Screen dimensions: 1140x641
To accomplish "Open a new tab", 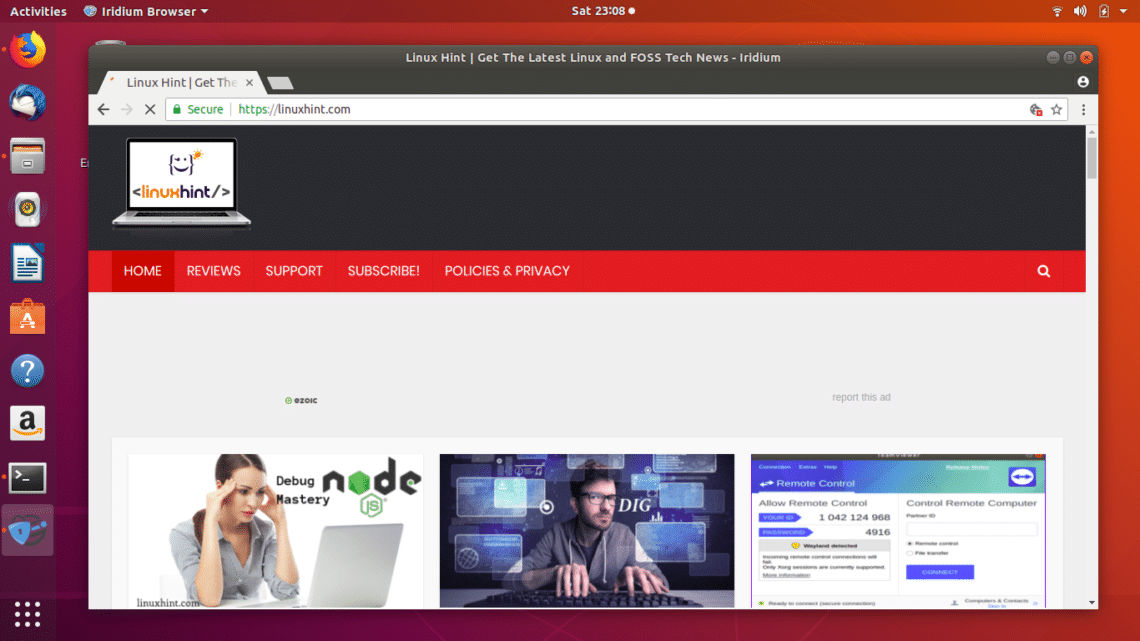I will [x=281, y=83].
